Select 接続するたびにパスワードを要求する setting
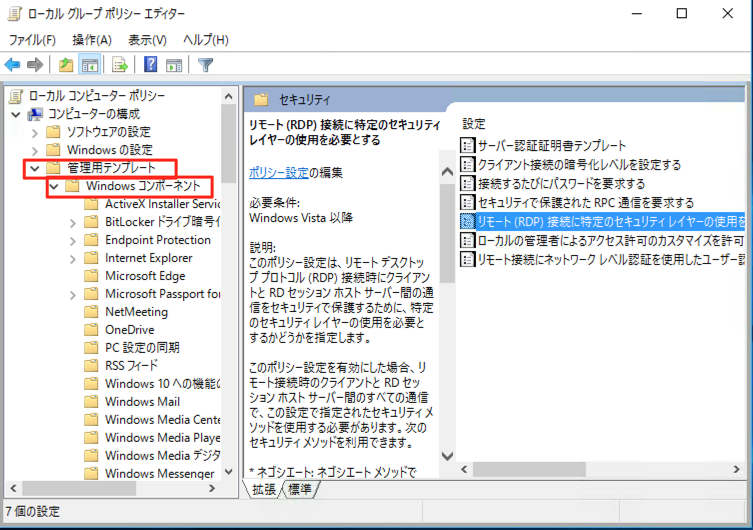 click(561, 183)
